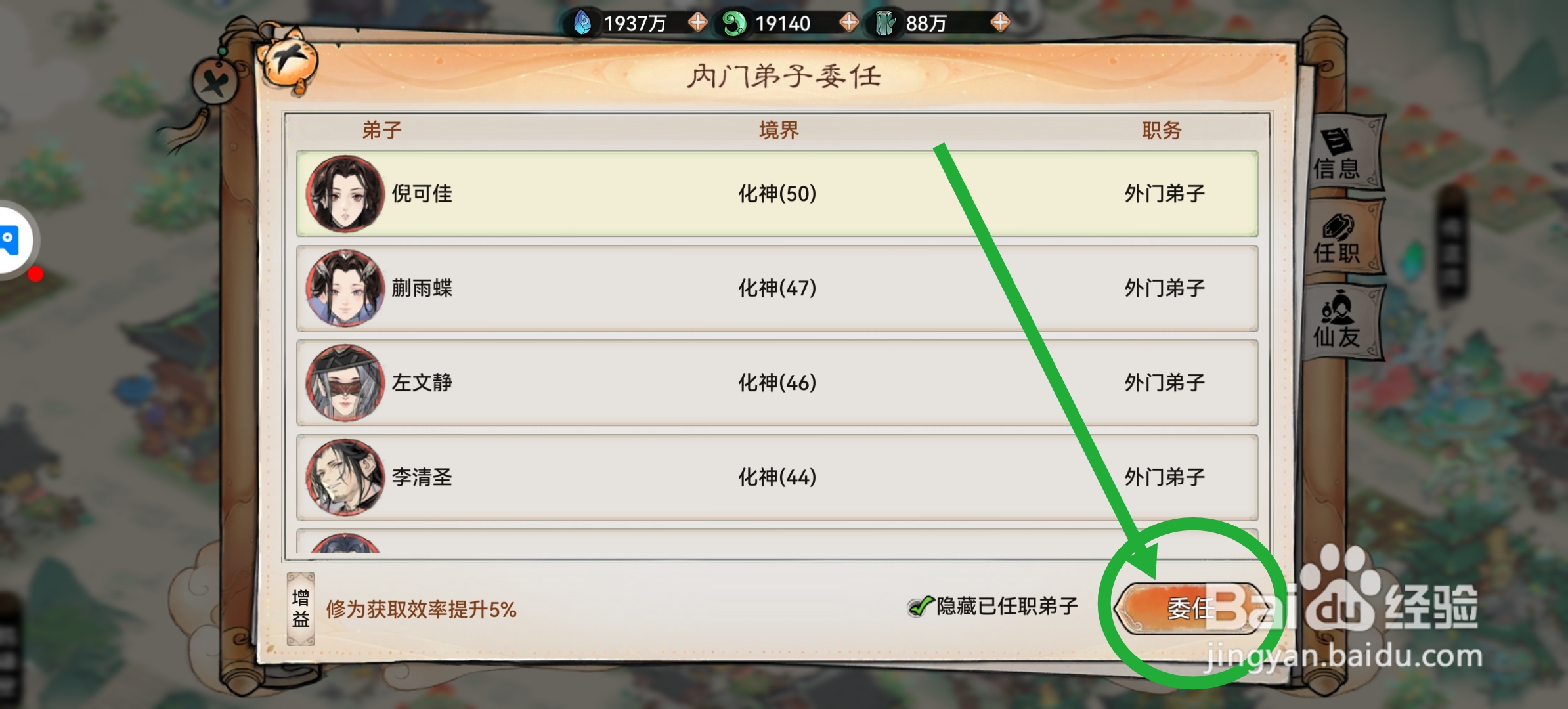The height and width of the screenshot is (709, 1568).
Task: Click the 增益 buff label
Action: coord(301,609)
